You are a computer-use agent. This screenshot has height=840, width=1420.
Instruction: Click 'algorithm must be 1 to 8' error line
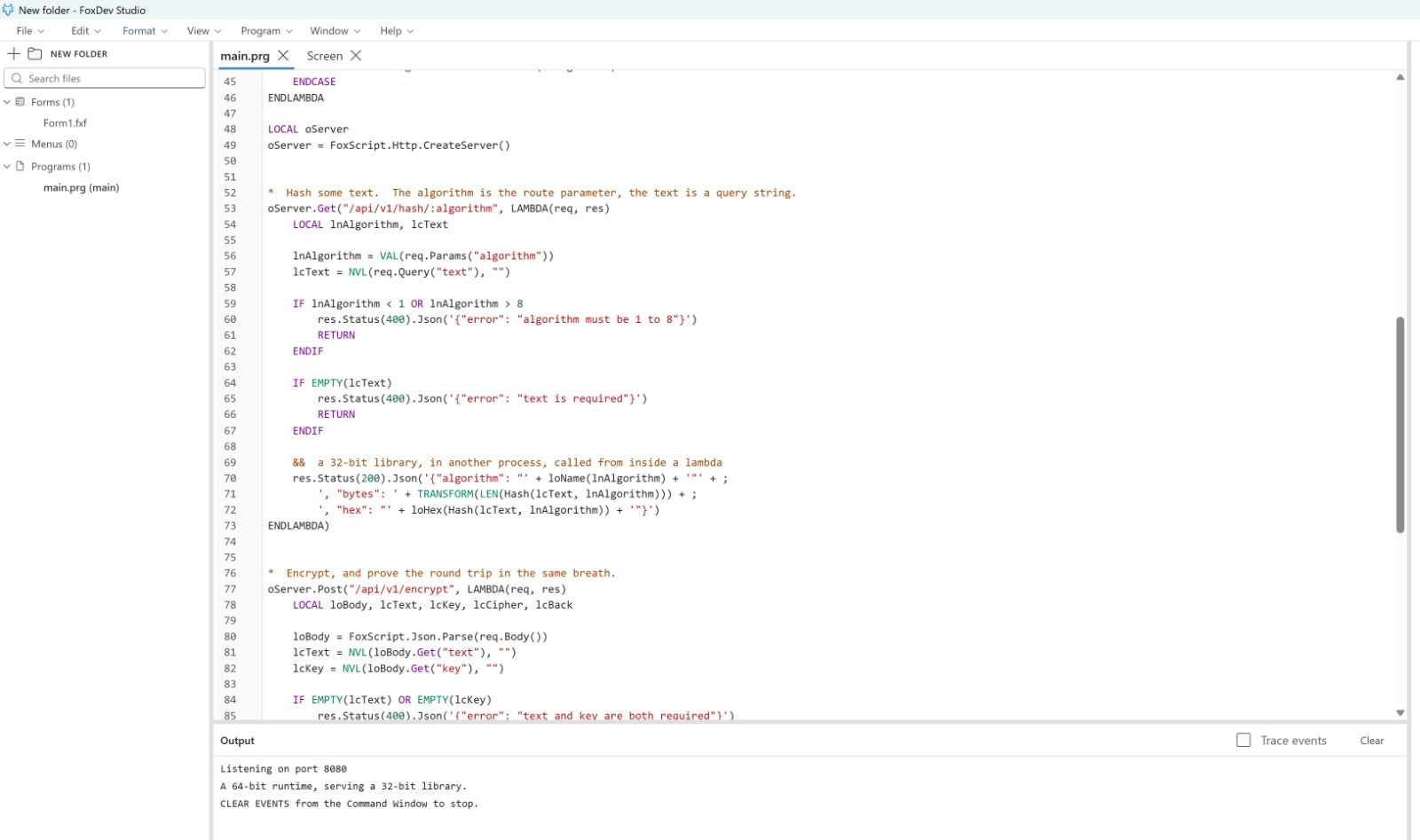507,319
